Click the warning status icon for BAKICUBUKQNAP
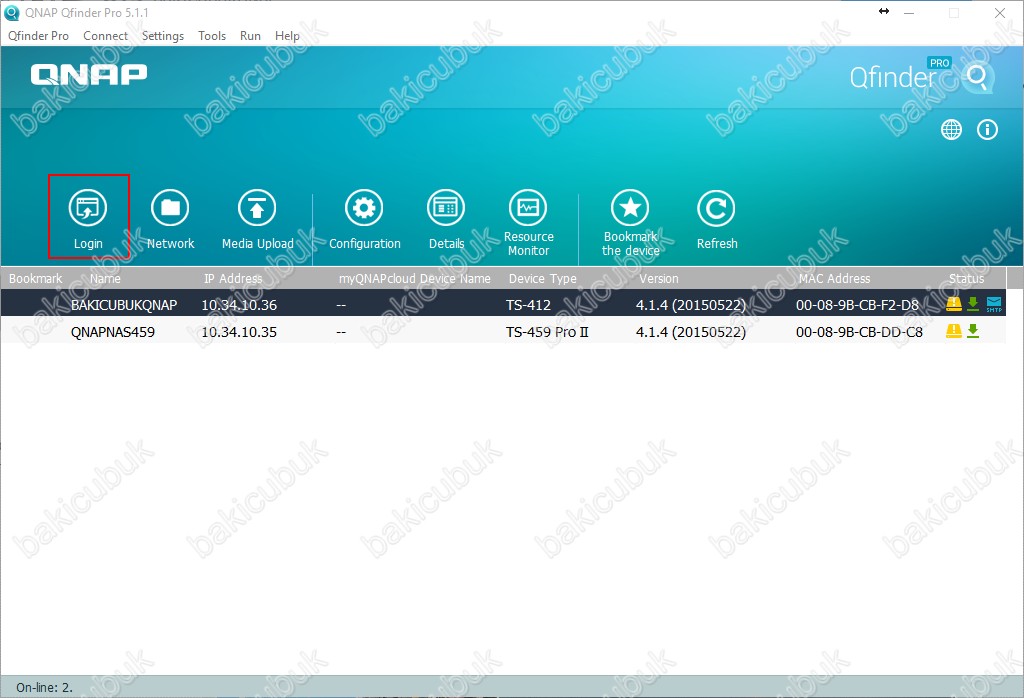The width and height of the screenshot is (1024, 698). [x=954, y=304]
